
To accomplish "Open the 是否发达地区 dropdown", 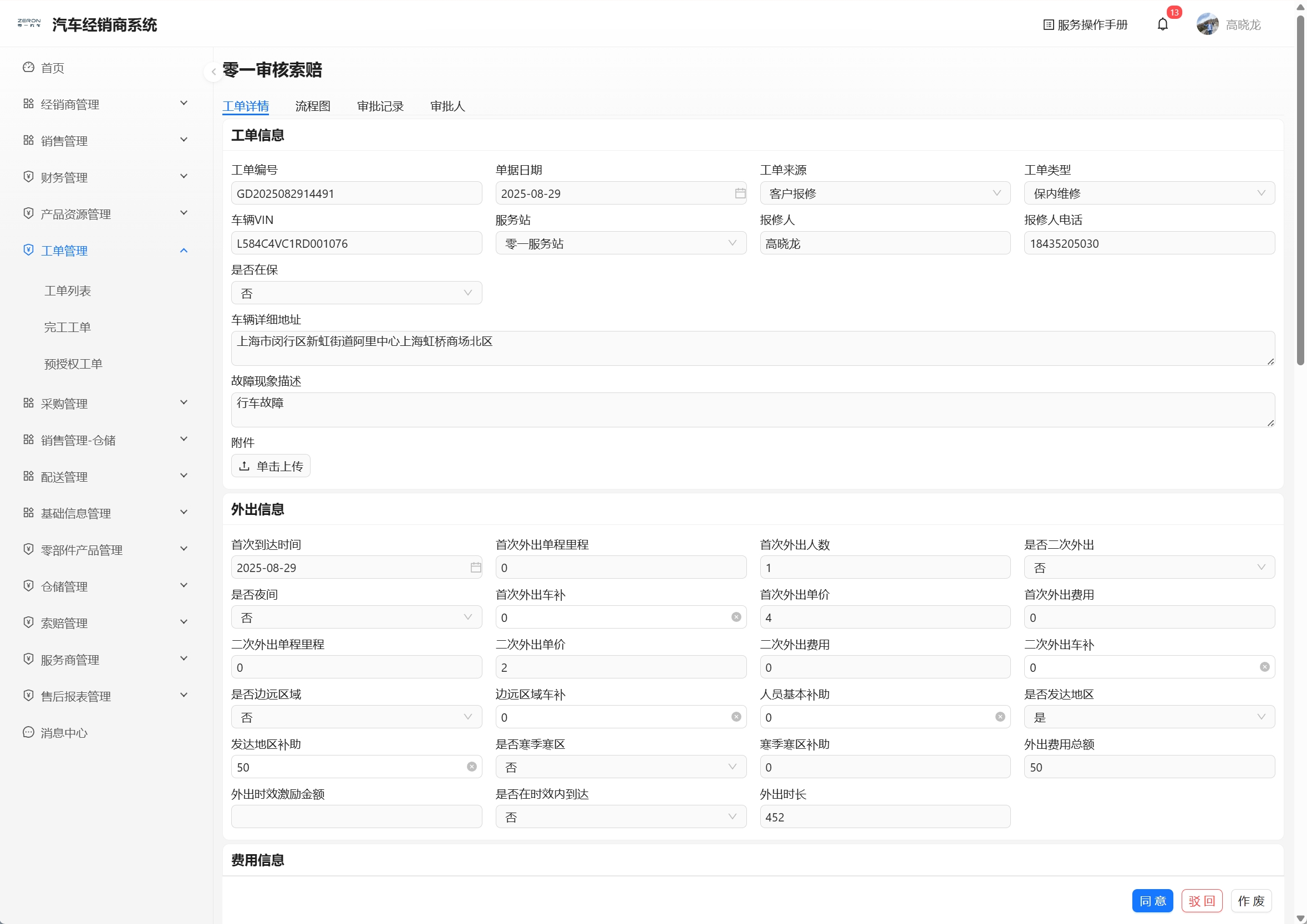I will point(1149,717).
